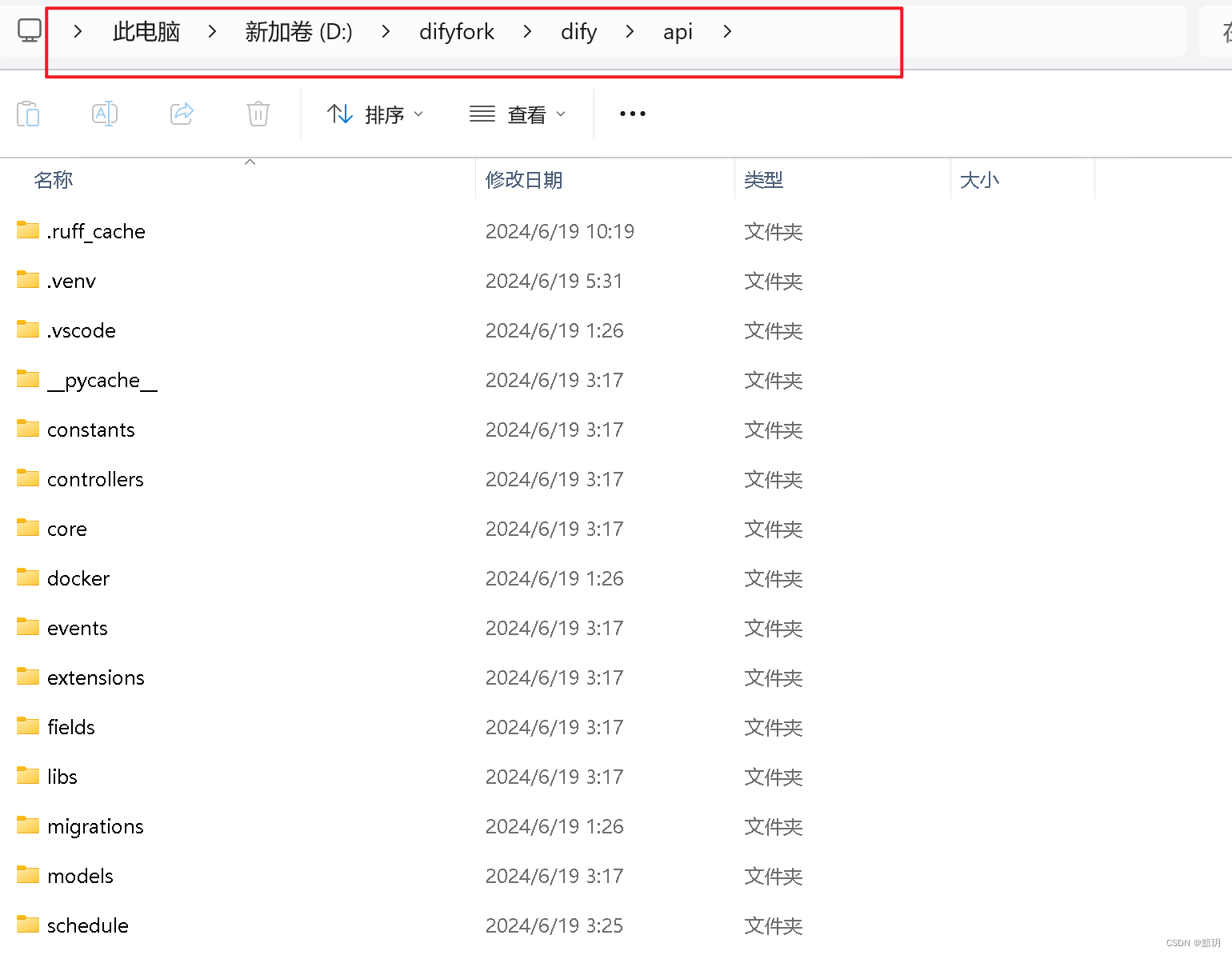
Task: Click 新加卷 (D:) in the breadcrumb
Action: coord(298,32)
